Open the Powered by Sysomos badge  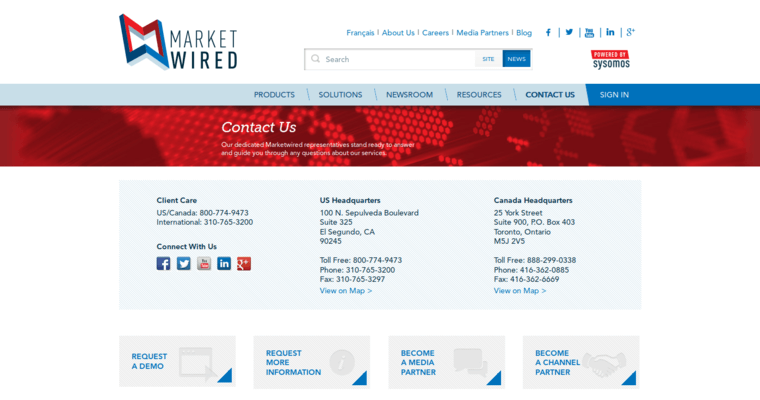point(610,60)
